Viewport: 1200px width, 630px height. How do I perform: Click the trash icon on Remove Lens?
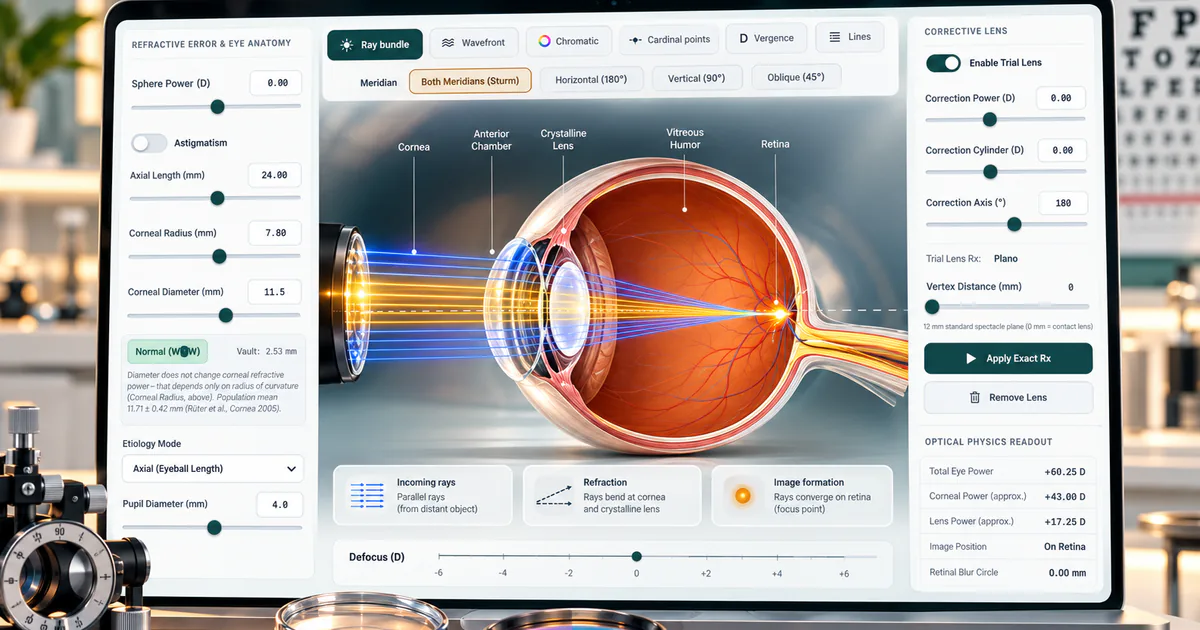(x=975, y=397)
